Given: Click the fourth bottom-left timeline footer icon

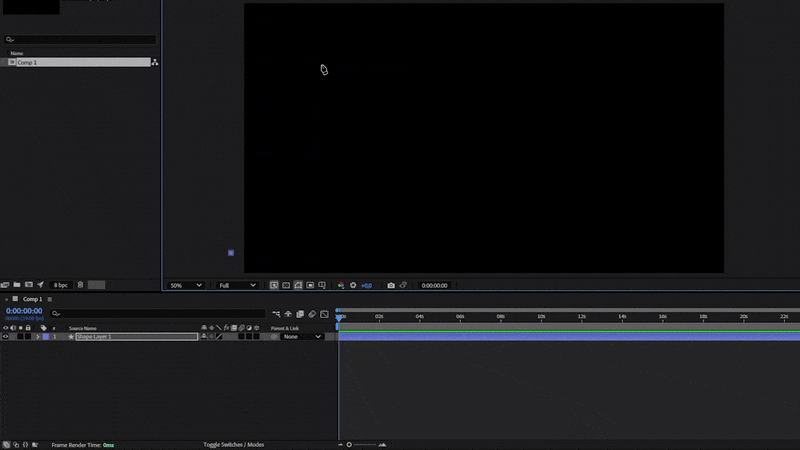Looking at the screenshot, I should click(35, 445).
